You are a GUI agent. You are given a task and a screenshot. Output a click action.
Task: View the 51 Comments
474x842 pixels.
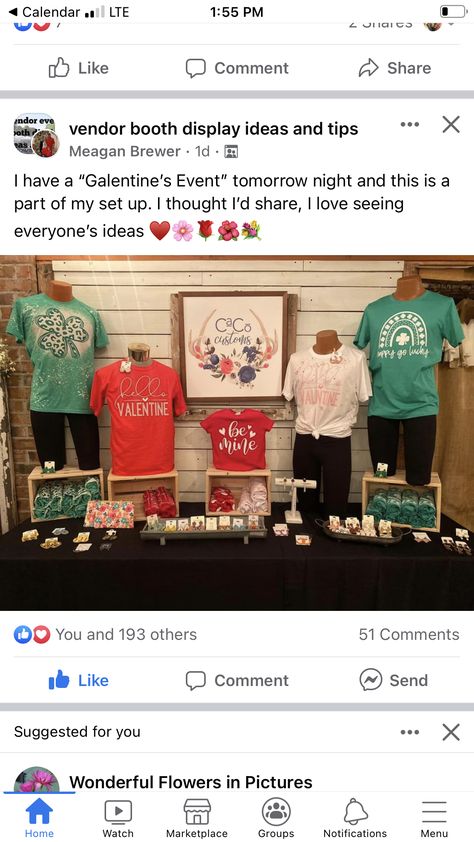pyautogui.click(x=409, y=634)
